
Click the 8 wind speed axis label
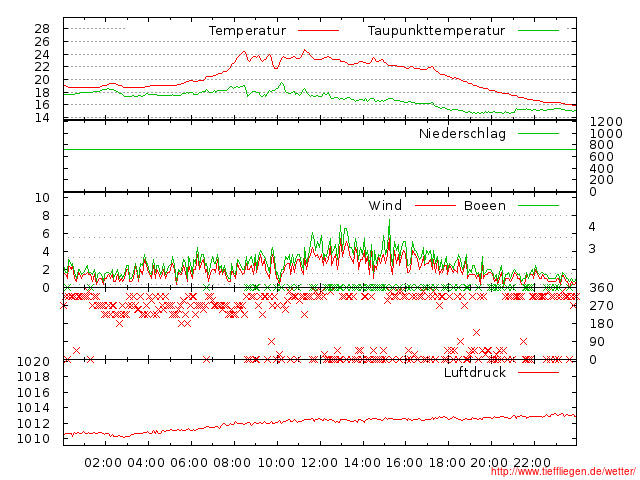point(46,216)
